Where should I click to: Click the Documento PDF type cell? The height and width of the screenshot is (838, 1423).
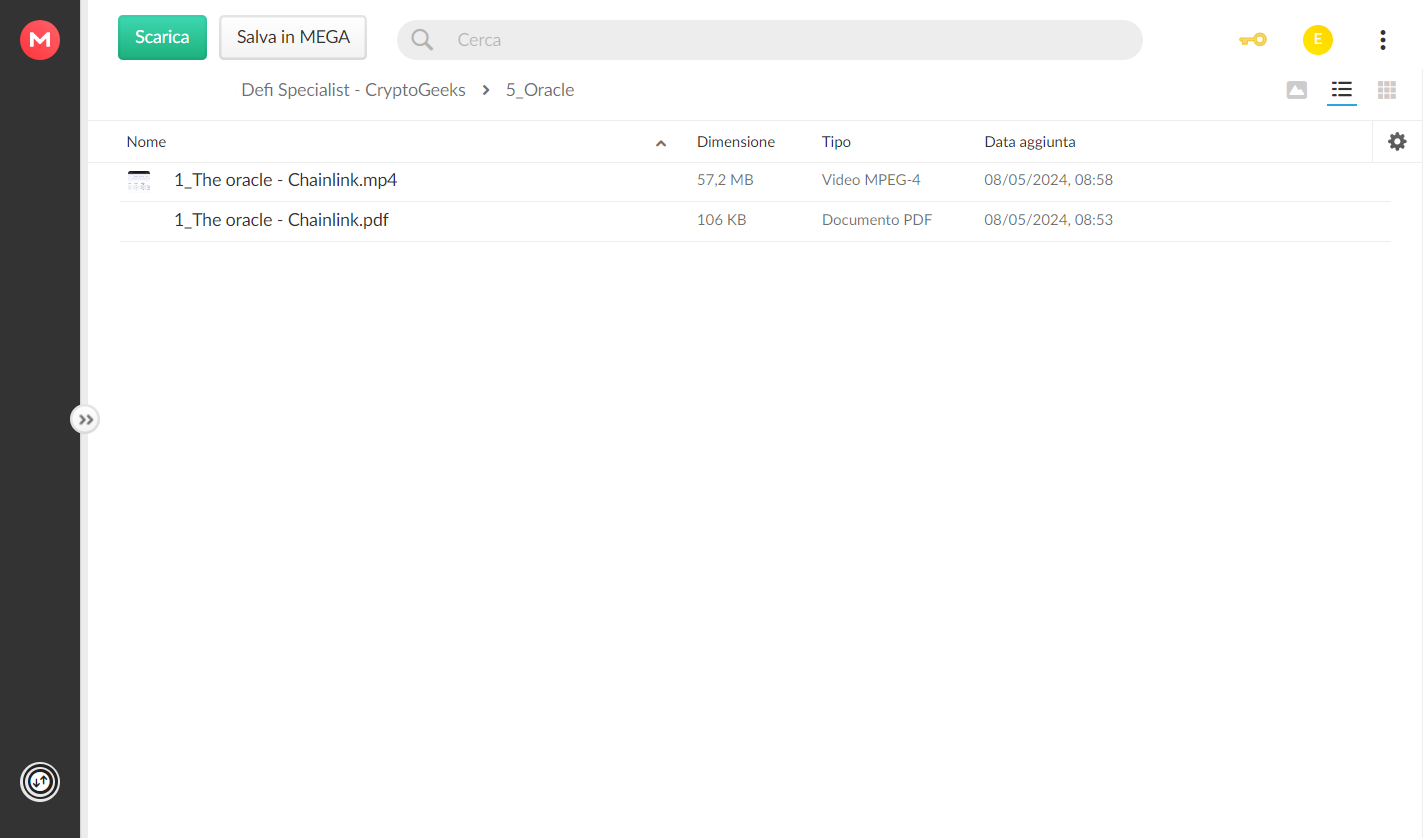click(x=877, y=220)
